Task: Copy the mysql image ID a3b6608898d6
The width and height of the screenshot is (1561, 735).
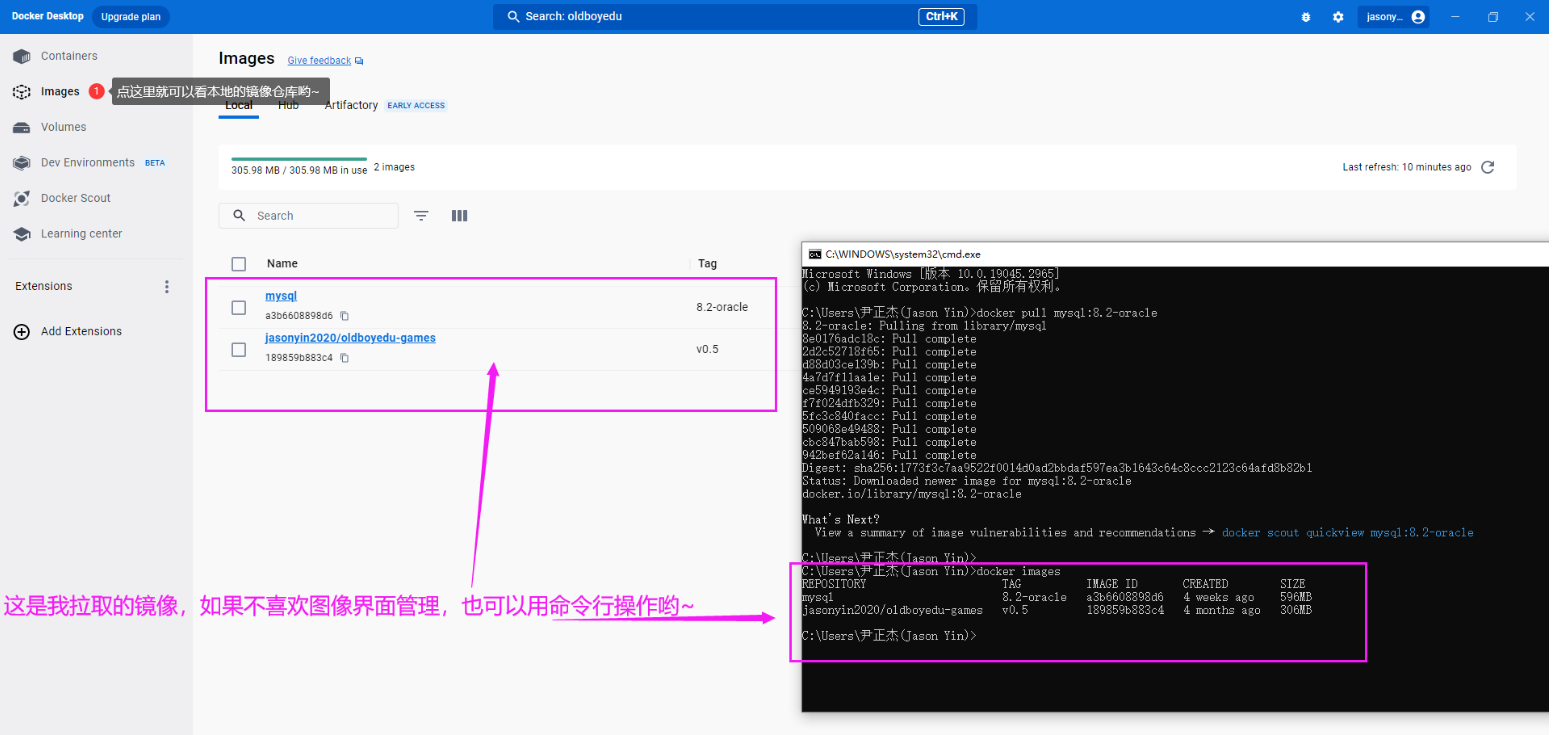Action: click(344, 316)
